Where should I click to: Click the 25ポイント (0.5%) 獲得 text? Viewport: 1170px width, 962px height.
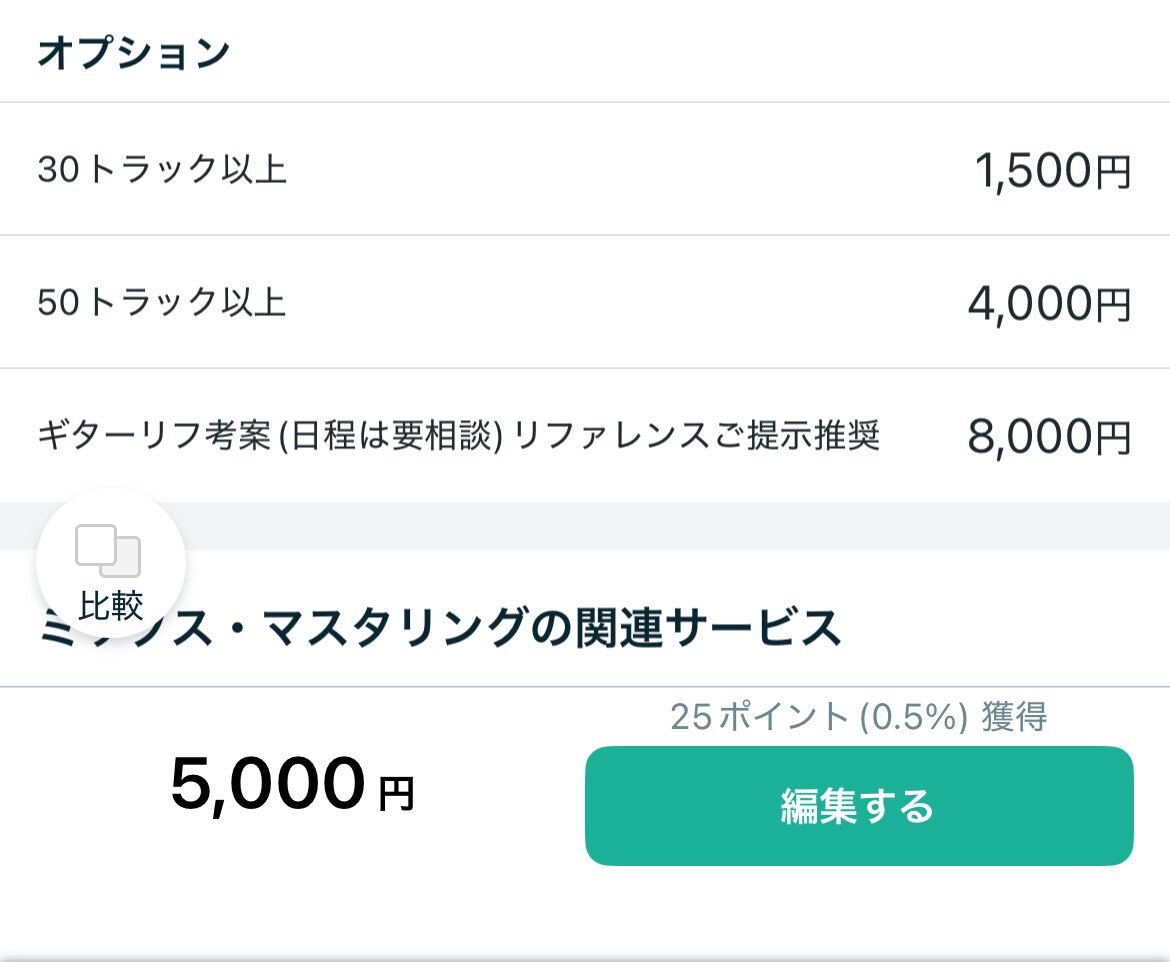[x=858, y=716]
